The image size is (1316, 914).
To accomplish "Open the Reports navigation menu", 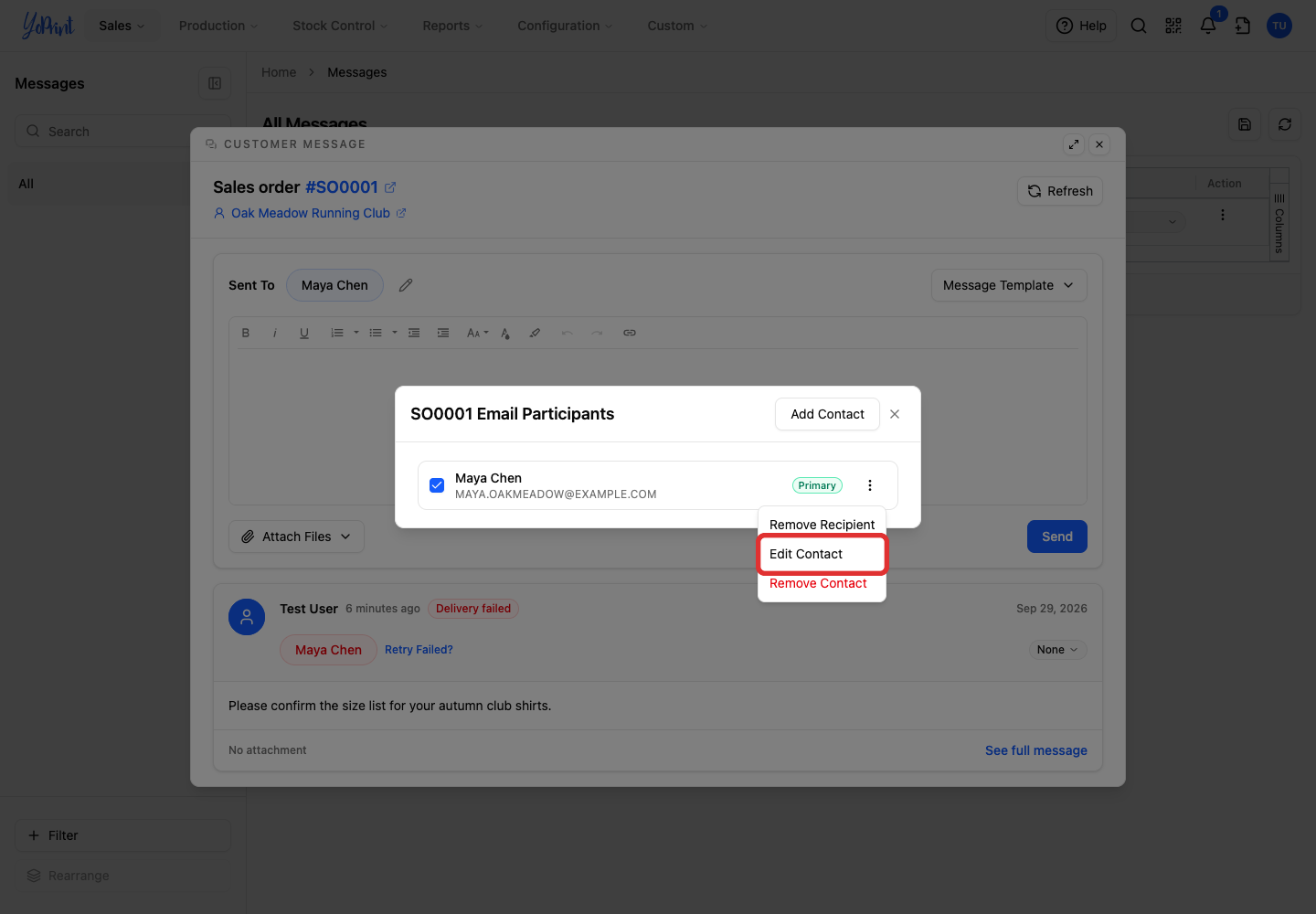I will click(x=452, y=26).
